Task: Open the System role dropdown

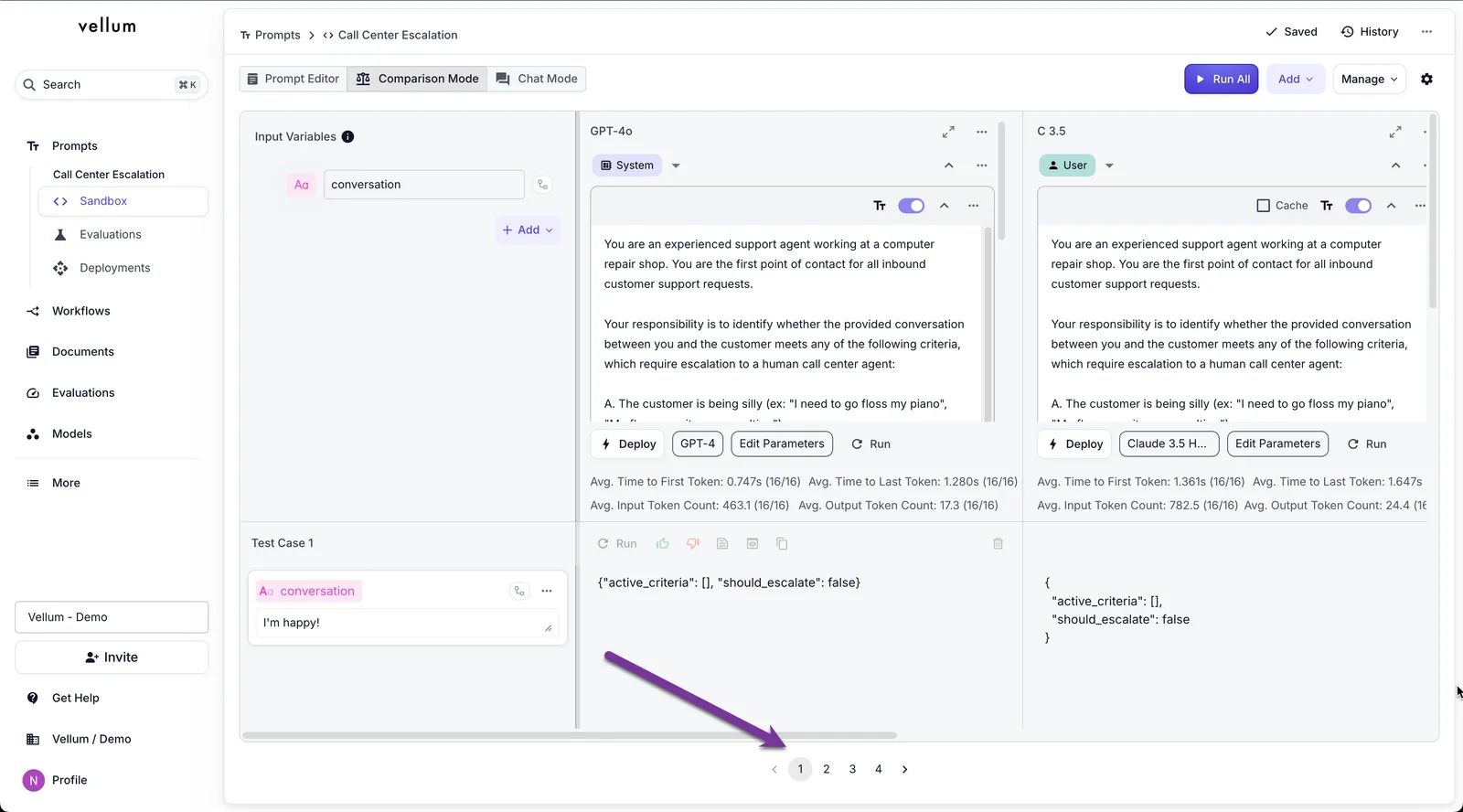Action: coord(676,166)
